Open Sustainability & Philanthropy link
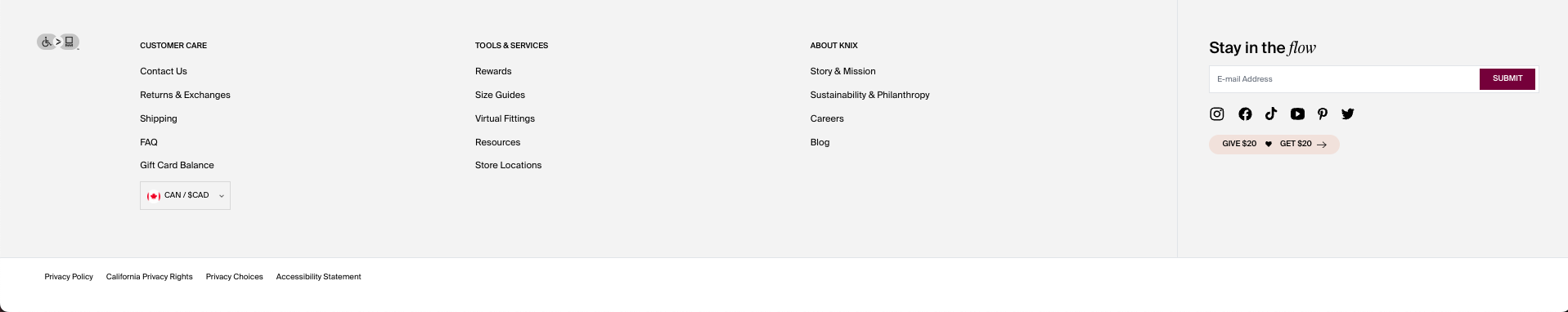Screen dimensions: 1568x312 pos(869,96)
